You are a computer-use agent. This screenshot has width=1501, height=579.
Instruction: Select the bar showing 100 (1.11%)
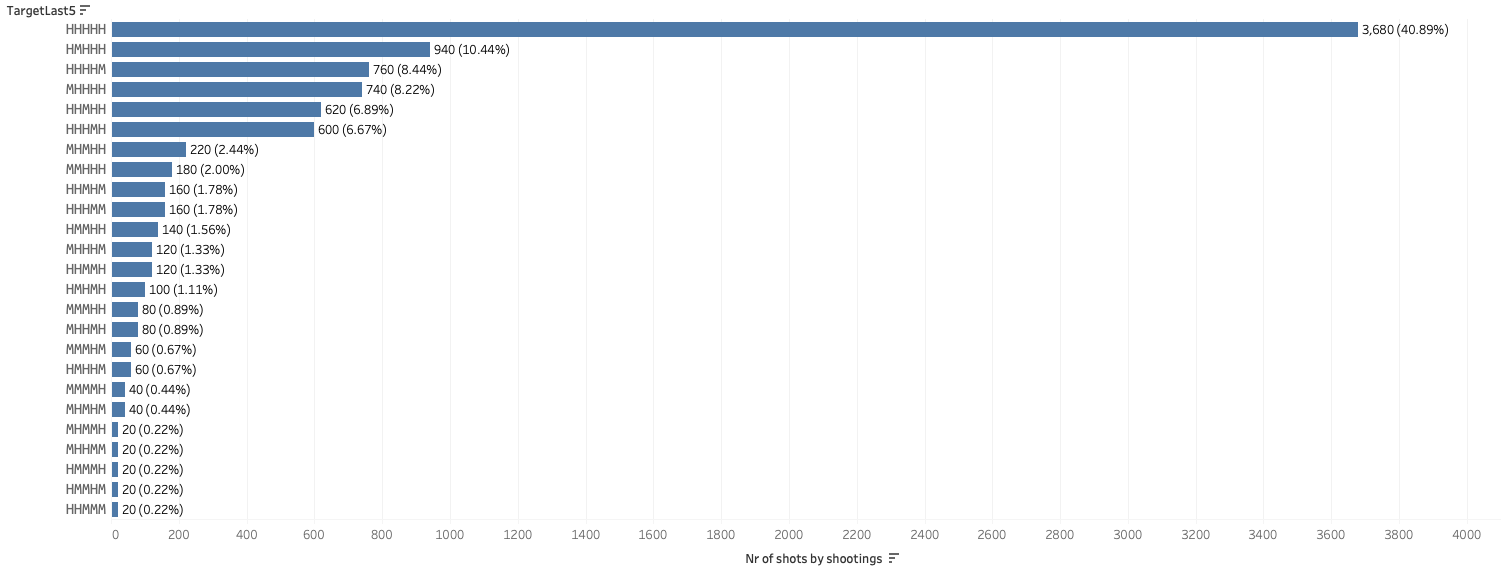point(128,290)
